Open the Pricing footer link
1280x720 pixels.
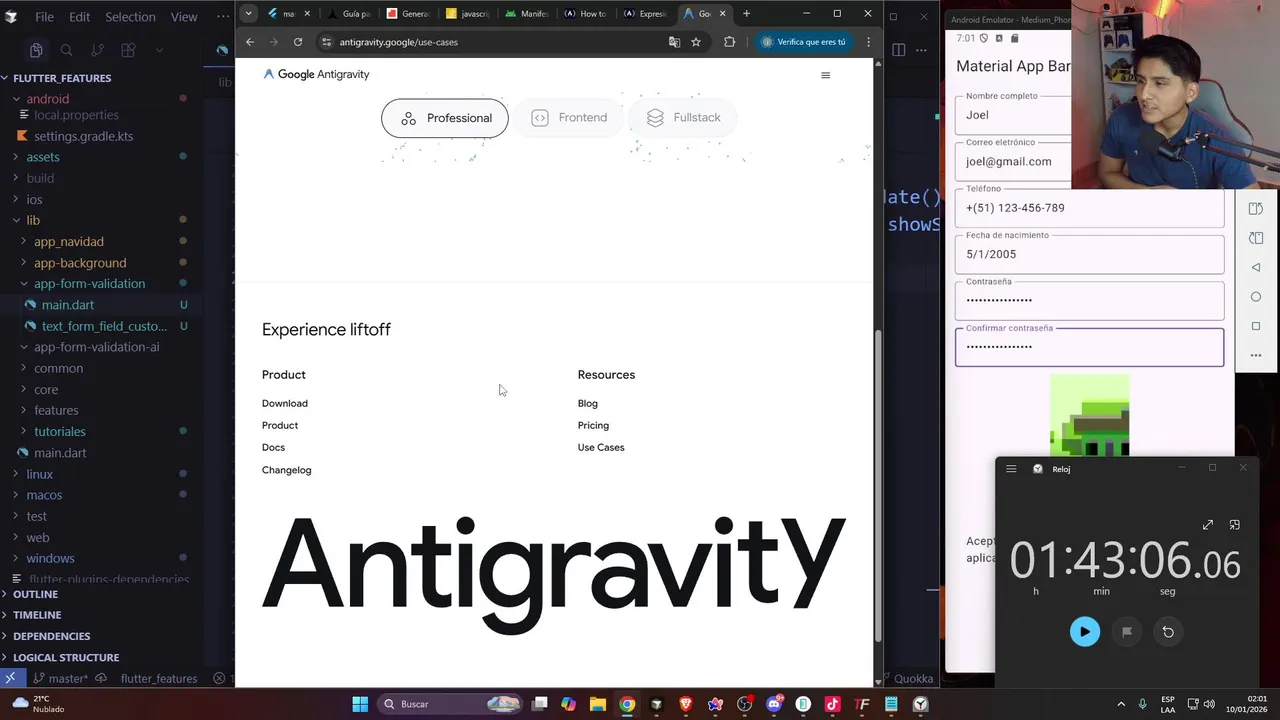[593, 425]
